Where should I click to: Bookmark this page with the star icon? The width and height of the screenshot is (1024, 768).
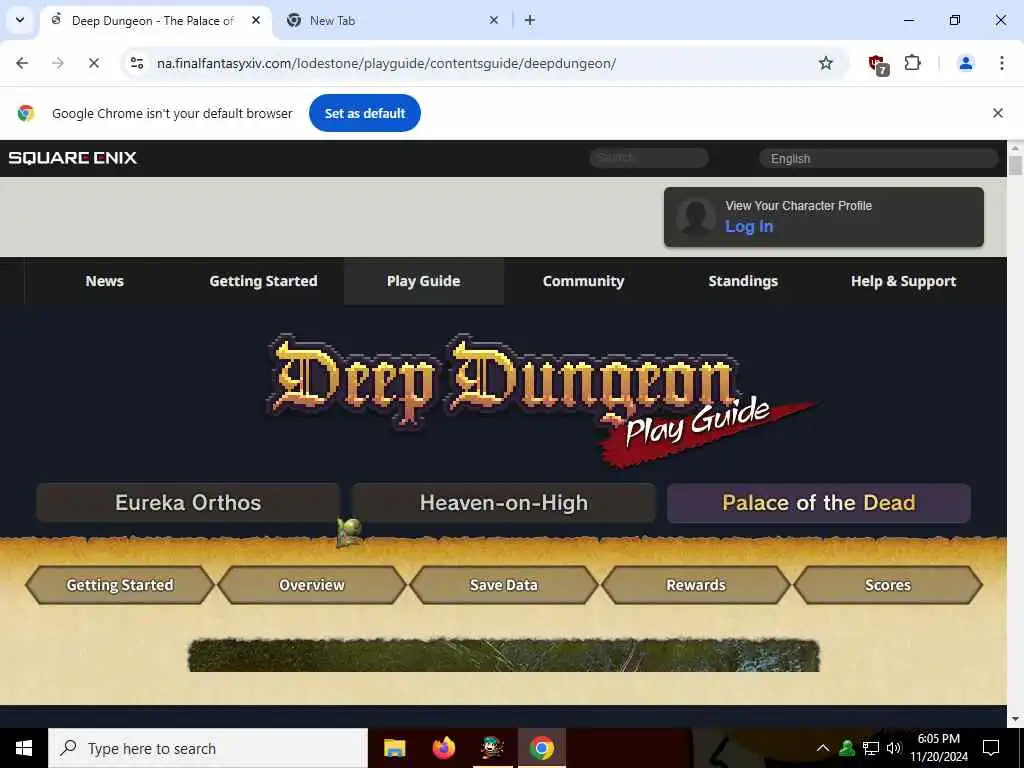pos(825,63)
